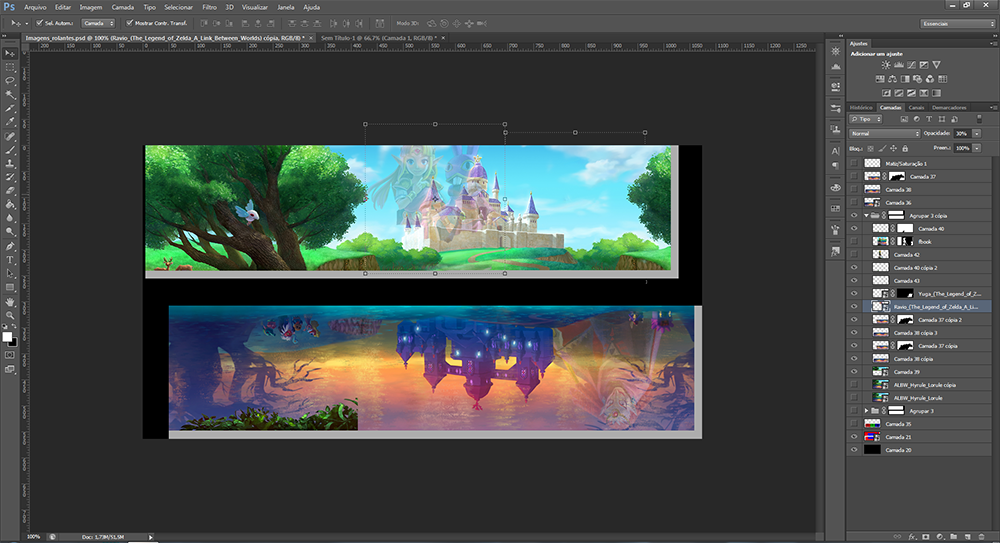1000x543 pixels.
Task: Select the Move tool in the toolbox
Action: click(x=10, y=53)
